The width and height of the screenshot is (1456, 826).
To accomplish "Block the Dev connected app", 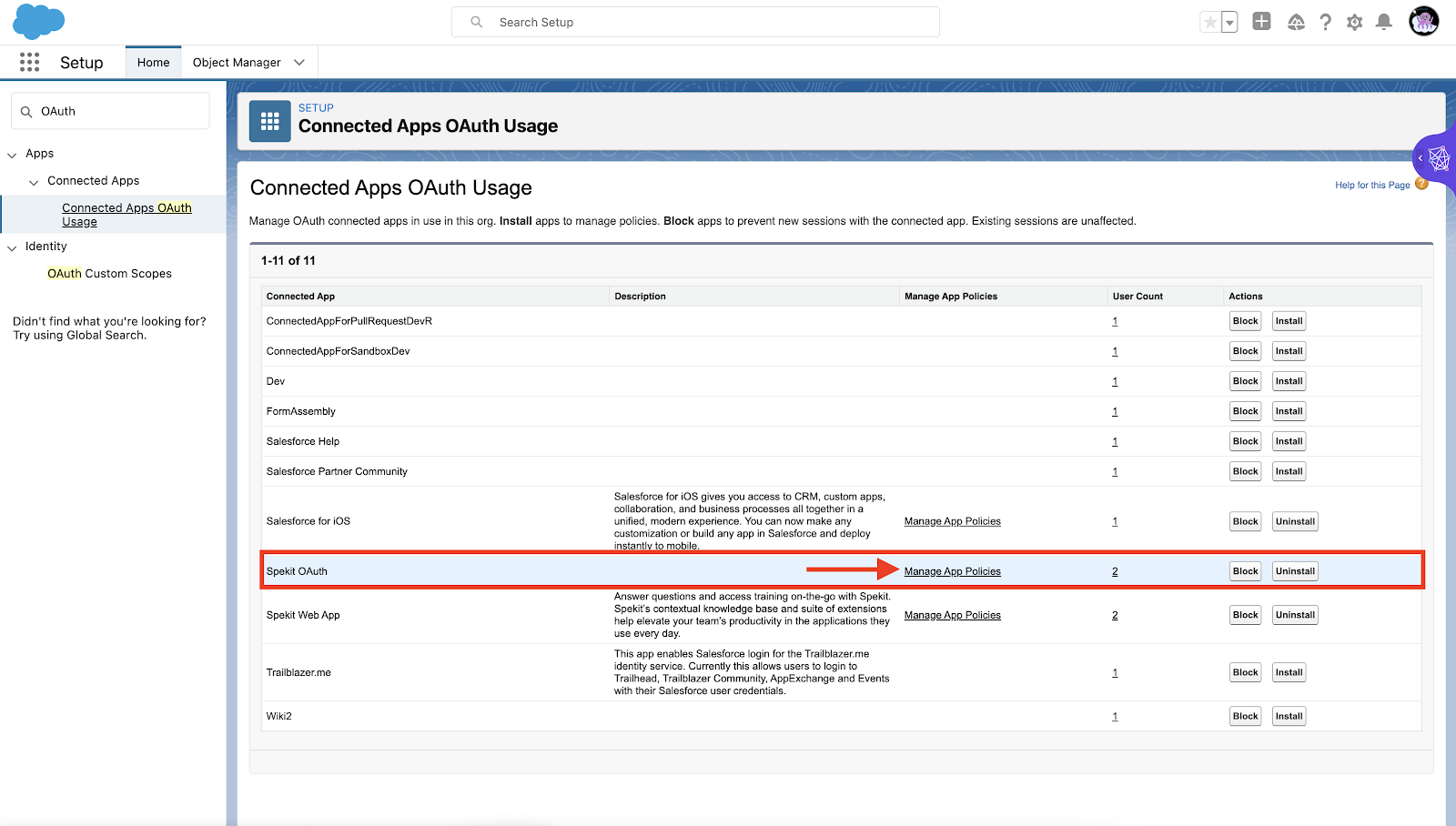I will [1245, 381].
